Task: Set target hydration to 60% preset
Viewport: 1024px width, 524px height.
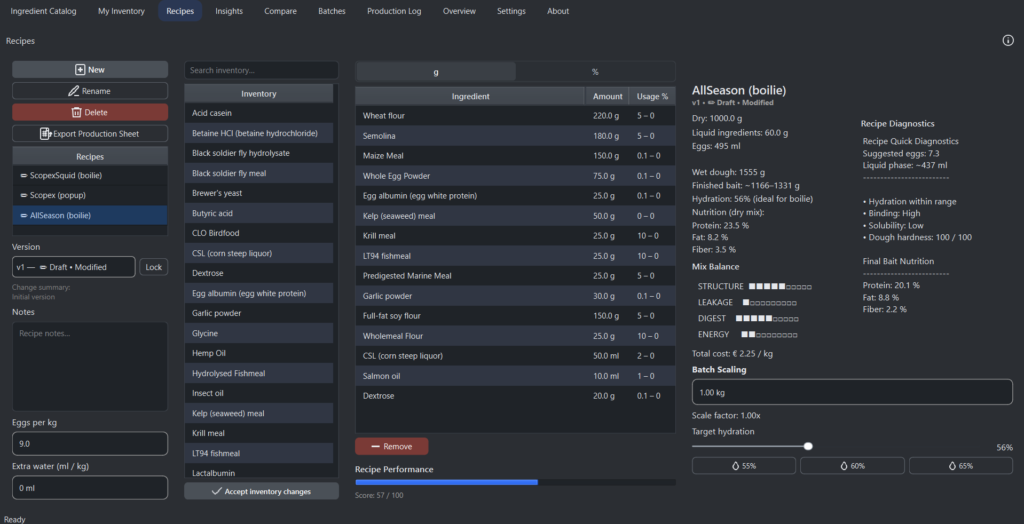Action: coord(852,466)
